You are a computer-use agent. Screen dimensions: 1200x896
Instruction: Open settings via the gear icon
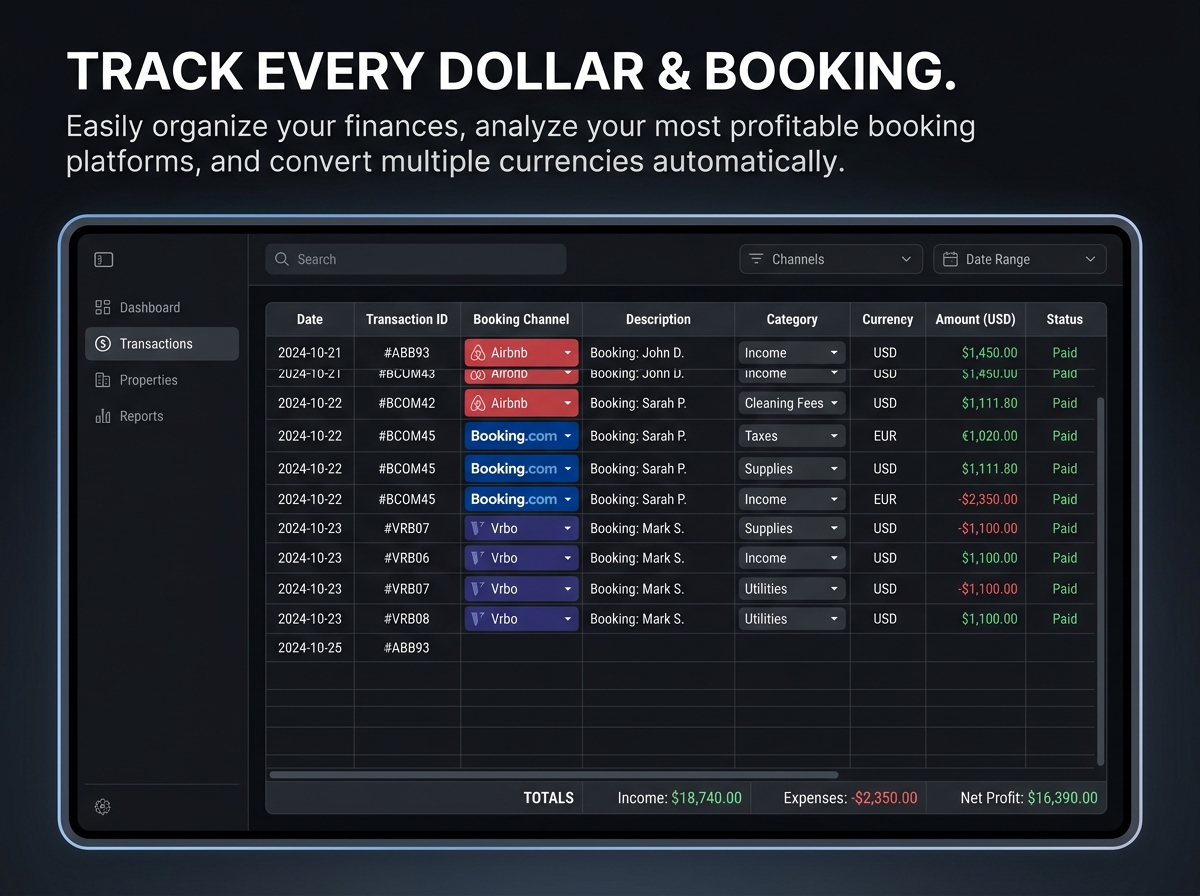coord(102,806)
